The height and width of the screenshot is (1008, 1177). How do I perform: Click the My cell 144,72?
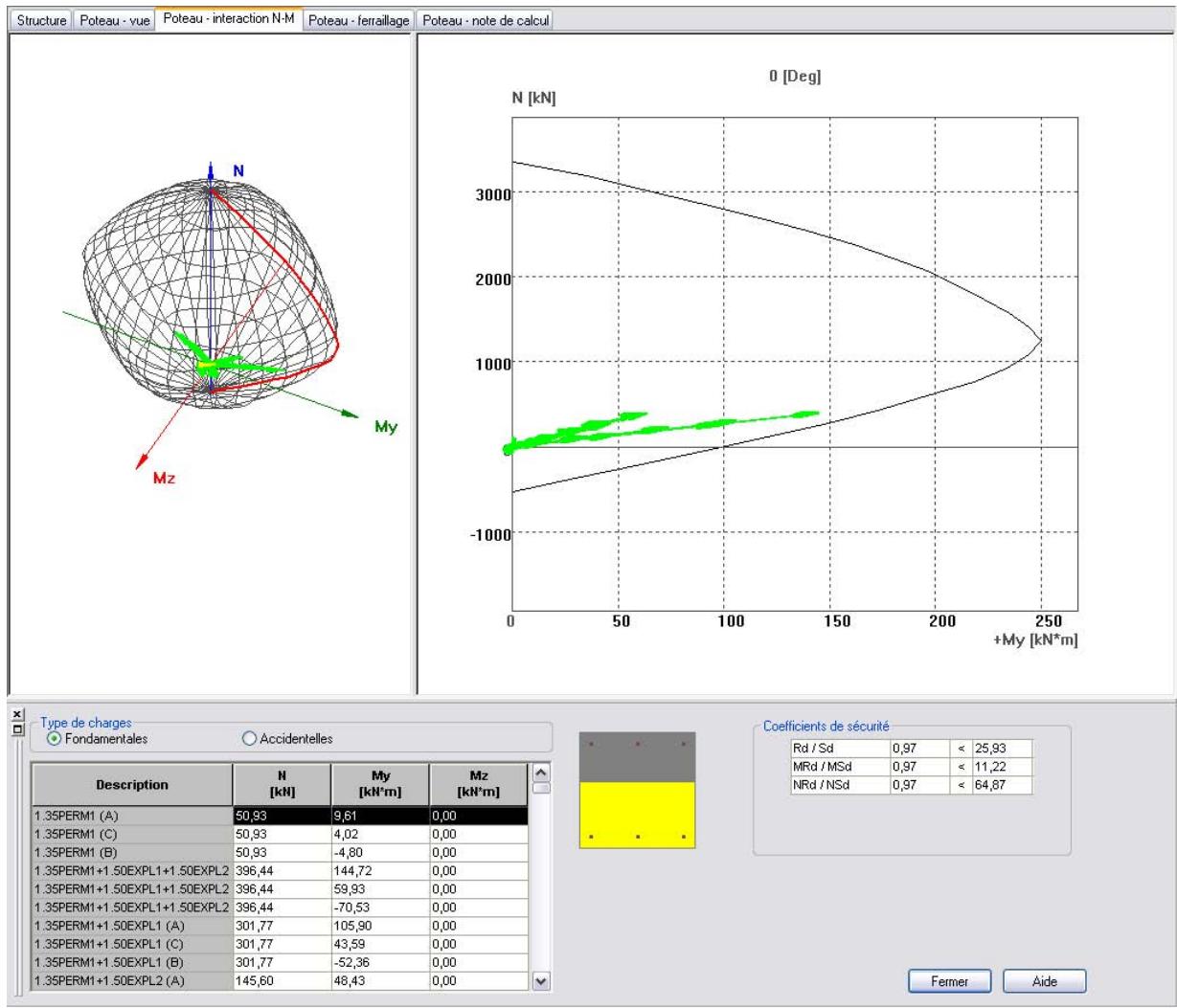pyautogui.click(x=380, y=871)
